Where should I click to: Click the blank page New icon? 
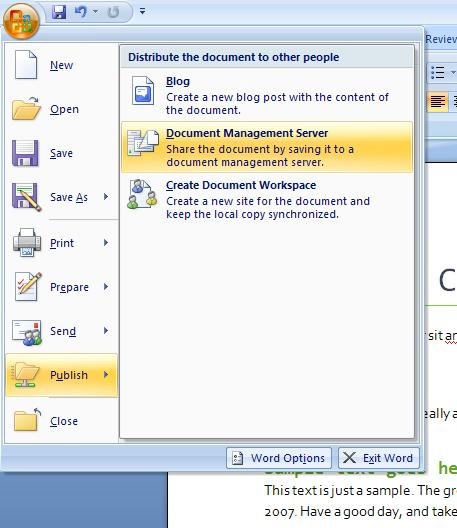click(x=26, y=65)
